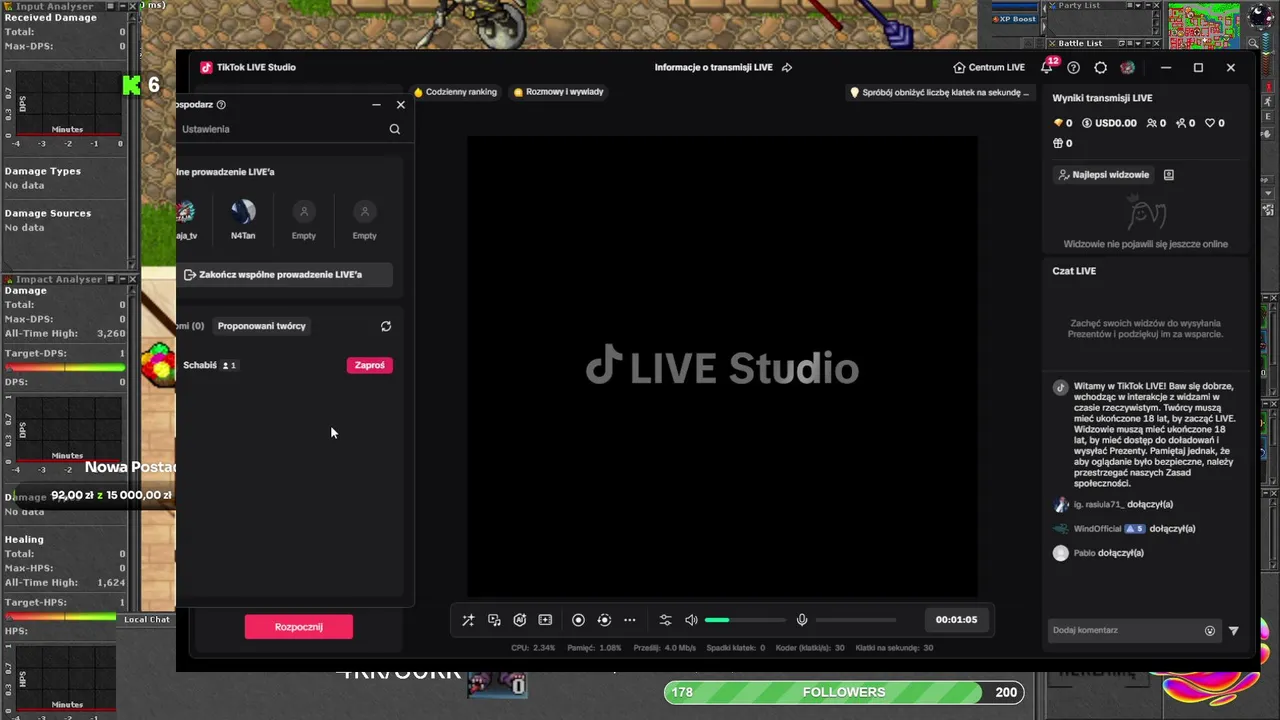The height and width of the screenshot is (720, 1280).
Task: Click Pablo in chat
Action: (1085, 553)
